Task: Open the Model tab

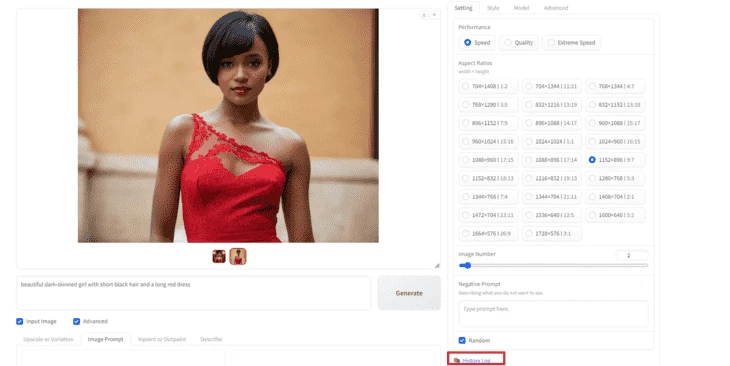Action: (x=521, y=8)
